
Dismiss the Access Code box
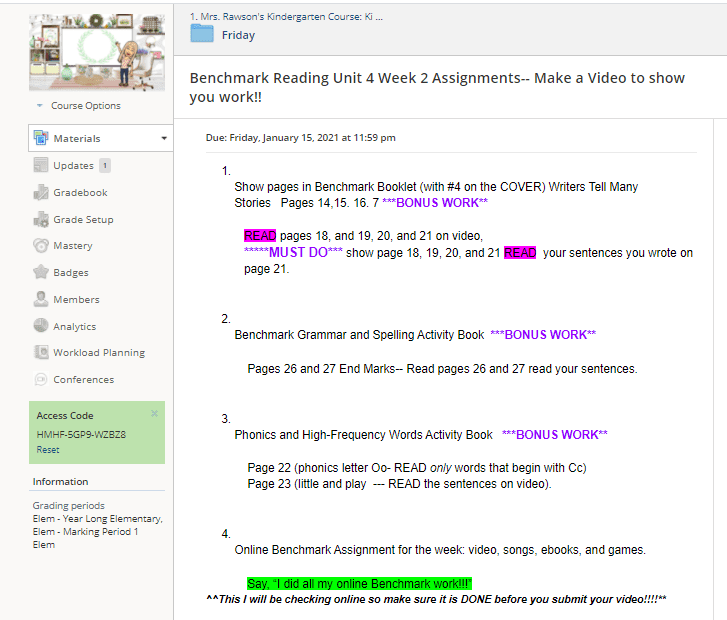154,413
